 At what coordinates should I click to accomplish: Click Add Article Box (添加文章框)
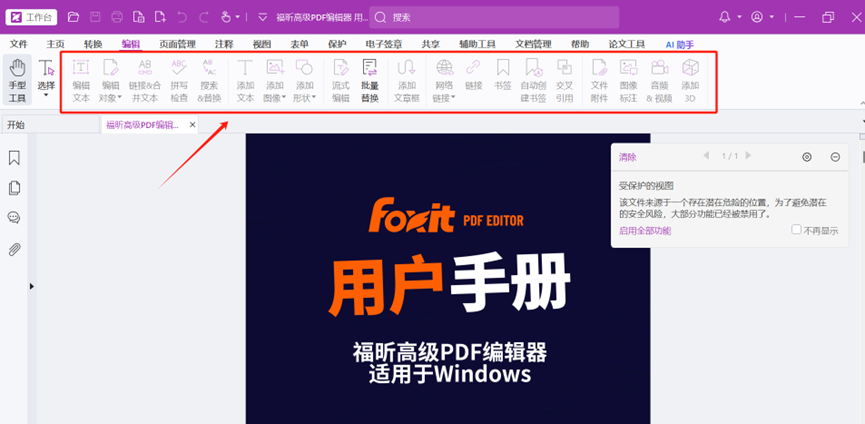click(407, 81)
